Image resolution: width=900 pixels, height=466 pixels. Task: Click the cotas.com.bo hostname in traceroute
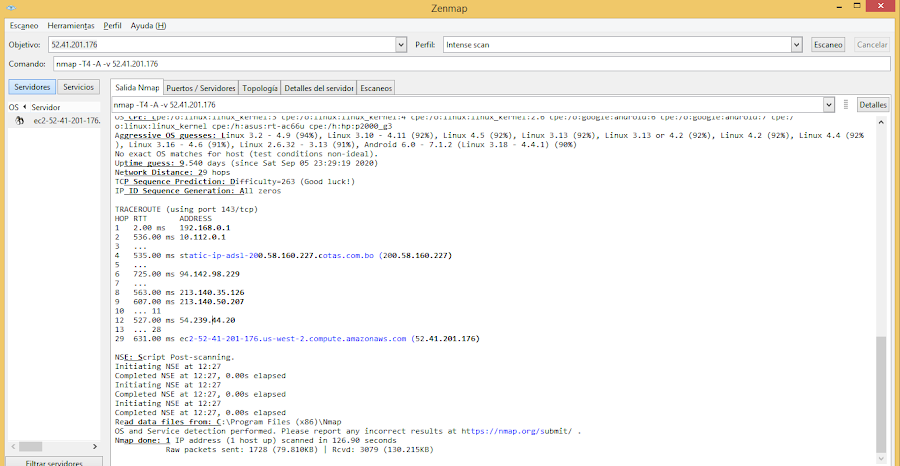pyautogui.click(x=278, y=255)
